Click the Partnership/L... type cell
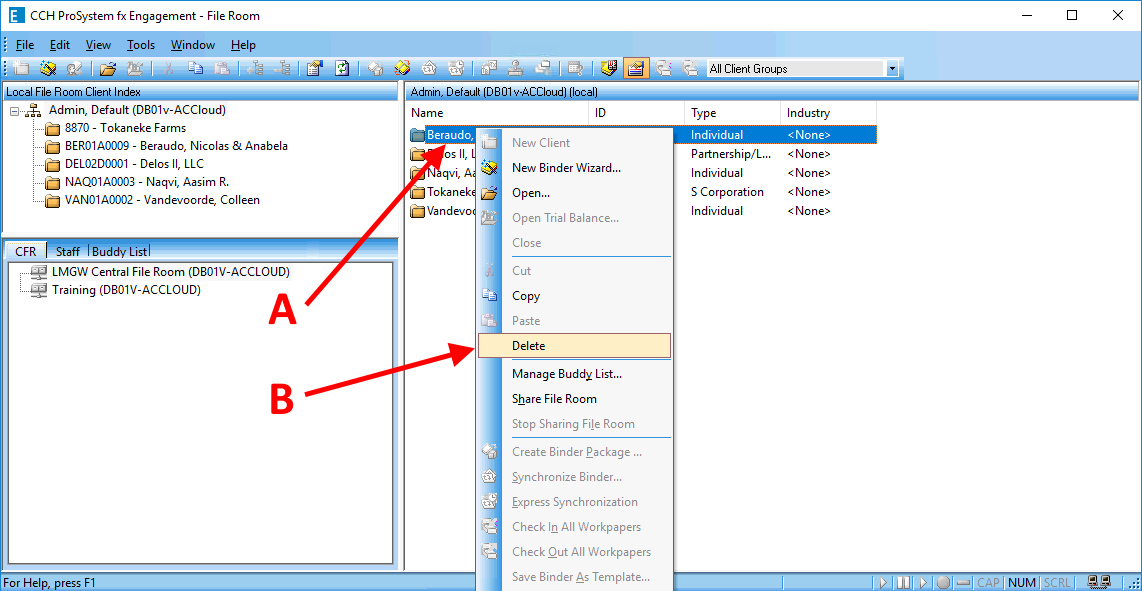The image size is (1142, 591). click(729, 154)
